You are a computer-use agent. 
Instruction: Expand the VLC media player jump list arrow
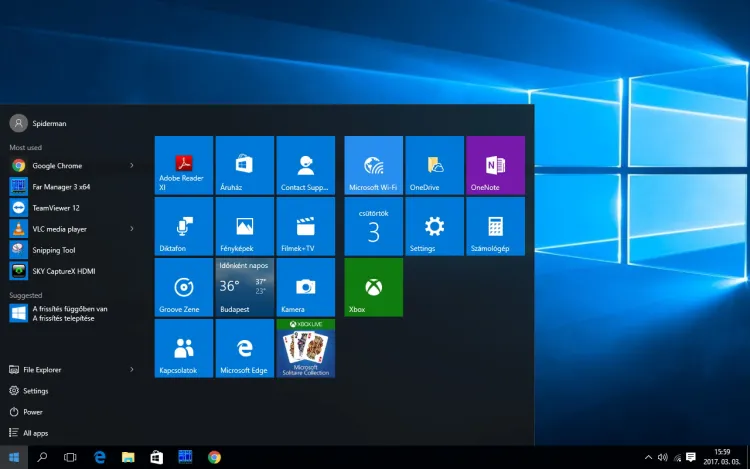pyautogui.click(x=132, y=229)
